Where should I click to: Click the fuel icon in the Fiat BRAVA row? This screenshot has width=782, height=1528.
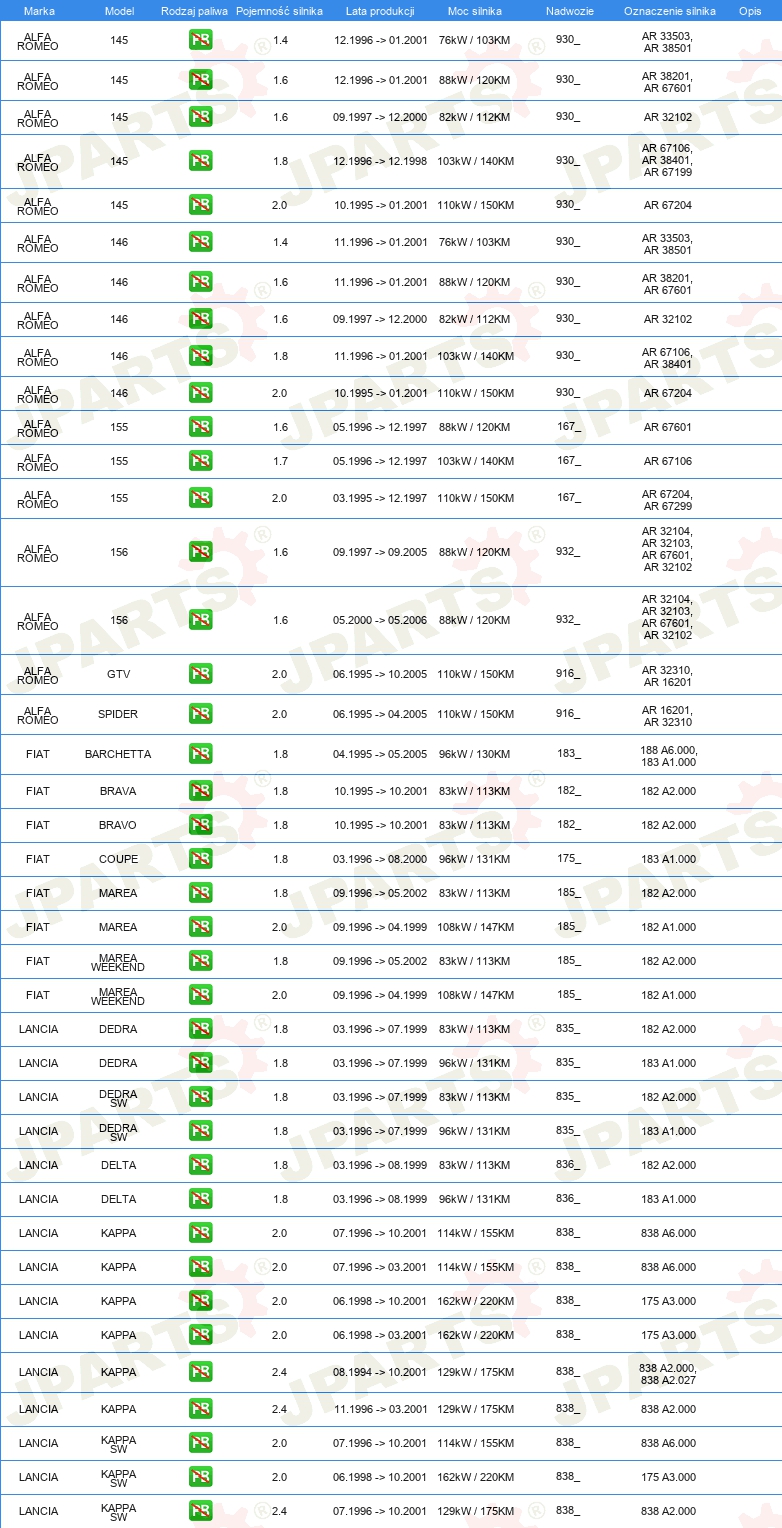pyautogui.click(x=200, y=790)
